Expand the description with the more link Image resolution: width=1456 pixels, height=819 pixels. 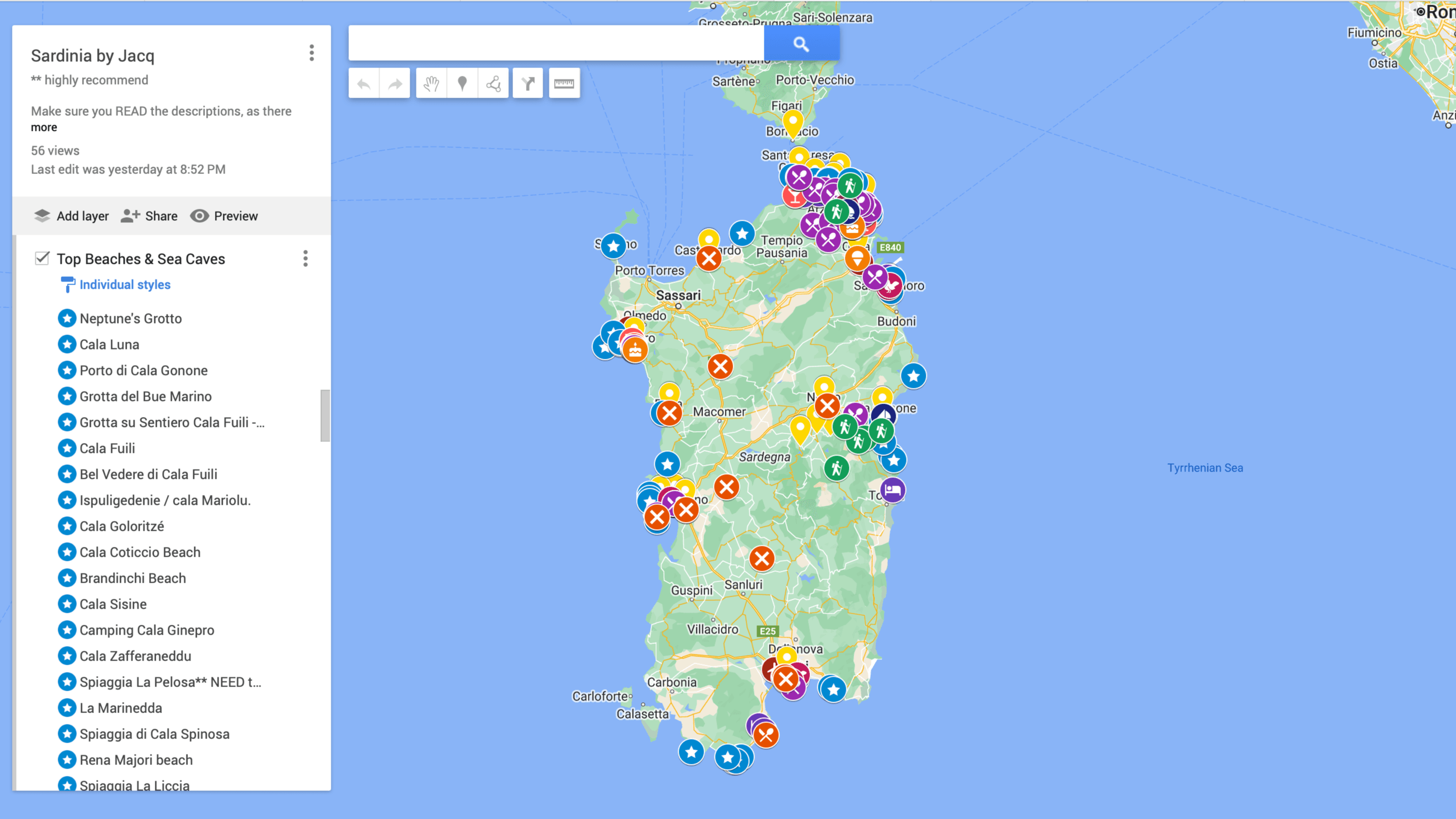44,127
